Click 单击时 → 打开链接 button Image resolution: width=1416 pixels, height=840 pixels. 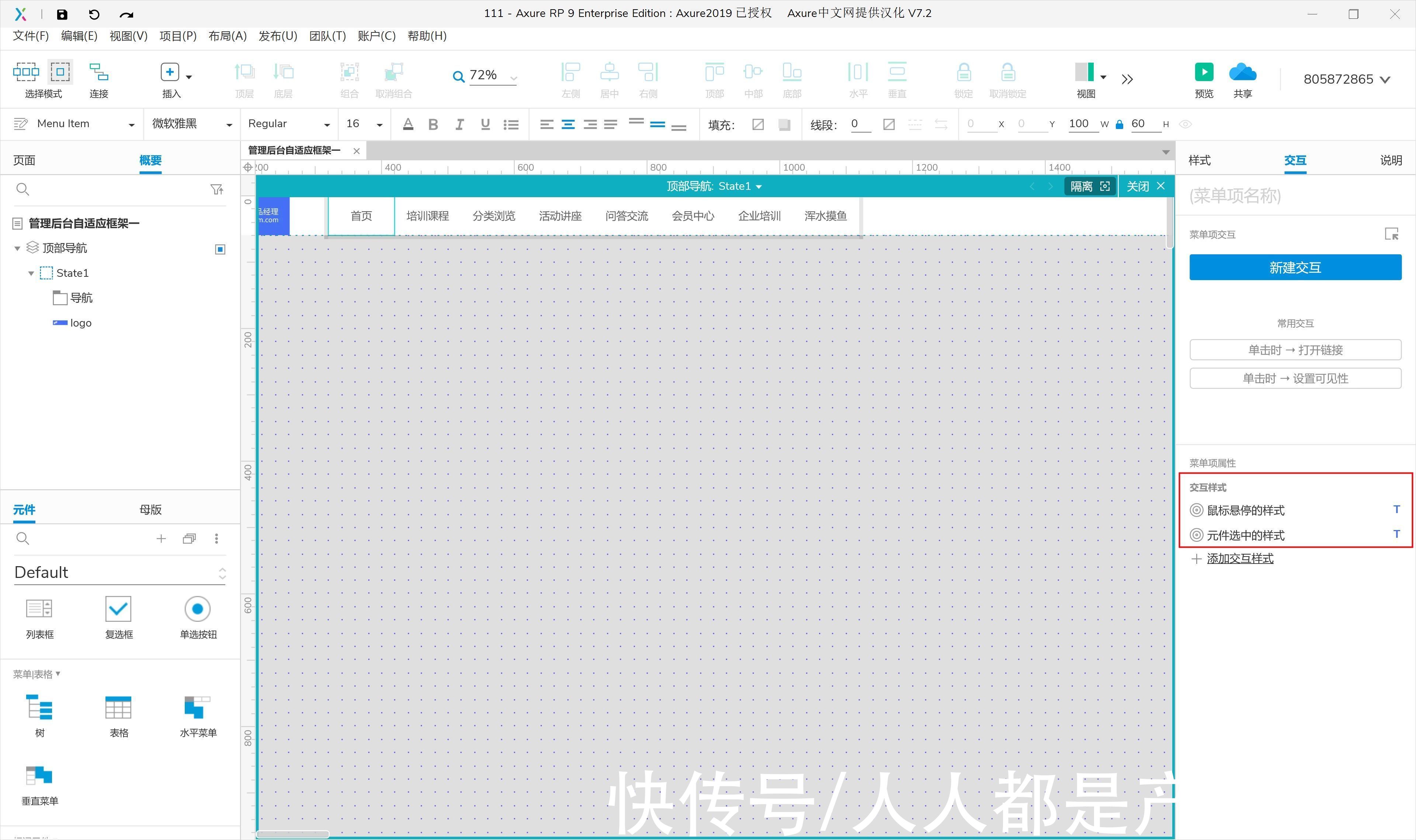(1295, 350)
